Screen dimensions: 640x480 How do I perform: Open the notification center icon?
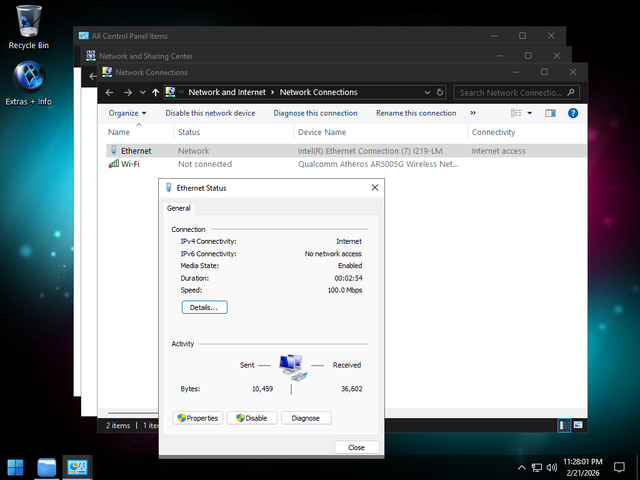(619, 467)
